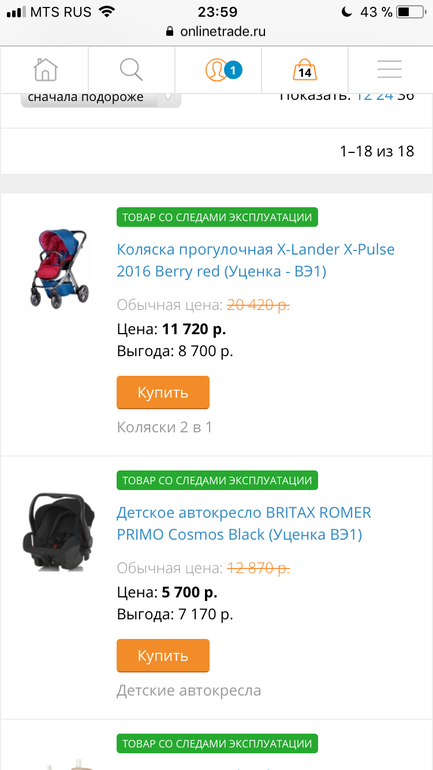The width and height of the screenshot is (433, 770).
Task: Buy the X-Lander X-Pulse stroller
Action: point(163,392)
